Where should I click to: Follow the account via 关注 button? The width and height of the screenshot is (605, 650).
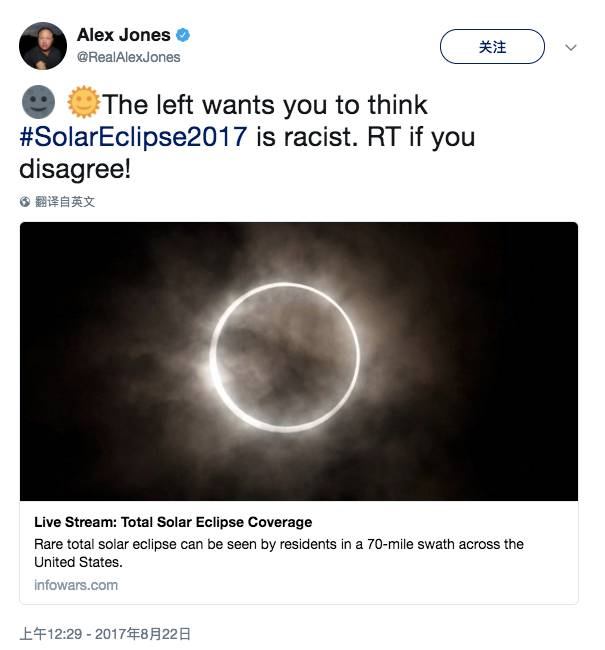tap(492, 47)
